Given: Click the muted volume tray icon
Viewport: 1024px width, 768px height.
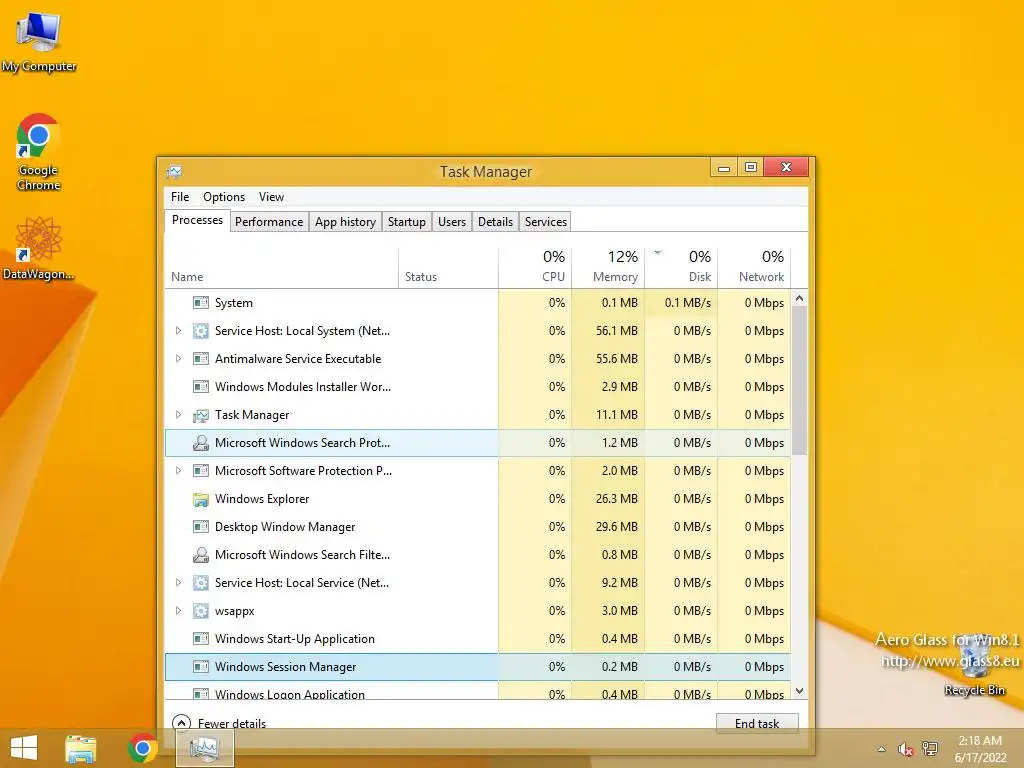Looking at the screenshot, I should (x=905, y=749).
